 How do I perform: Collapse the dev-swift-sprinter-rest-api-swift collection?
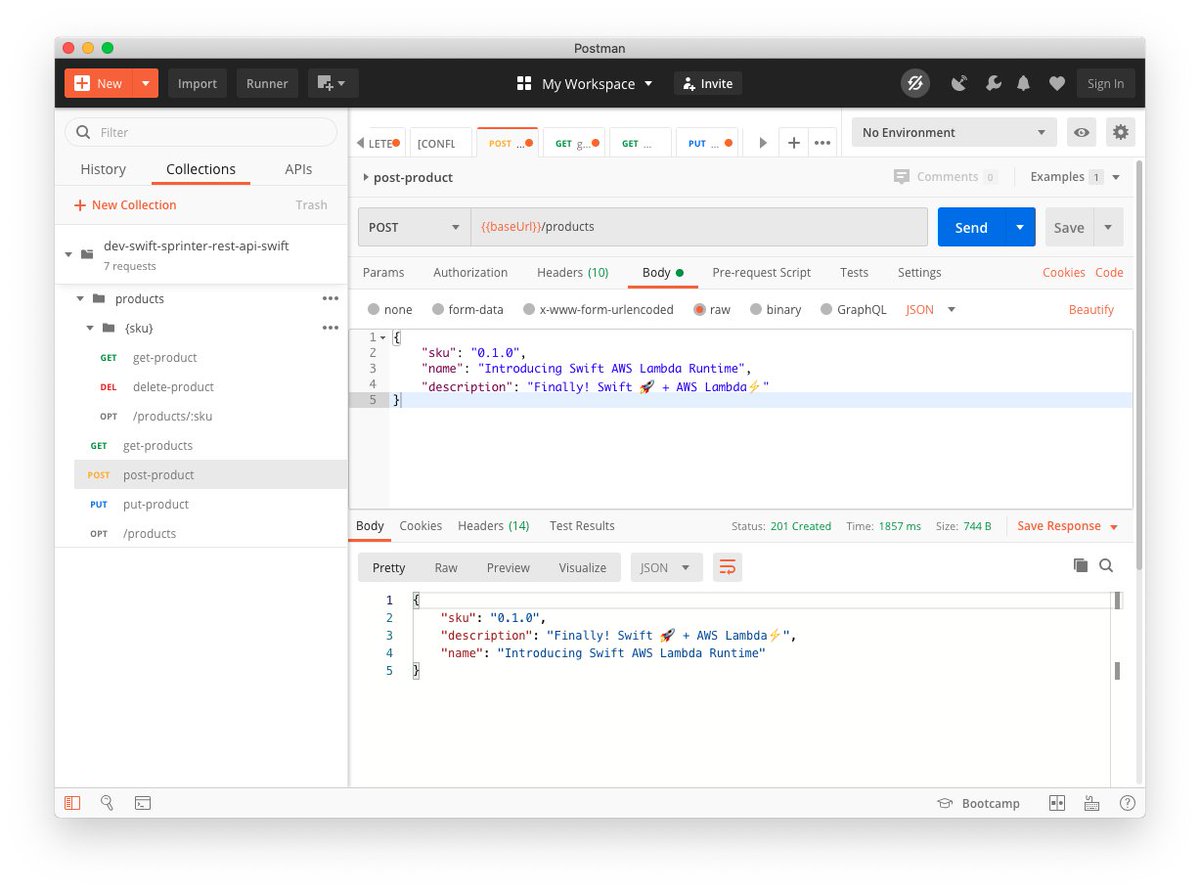click(69, 254)
